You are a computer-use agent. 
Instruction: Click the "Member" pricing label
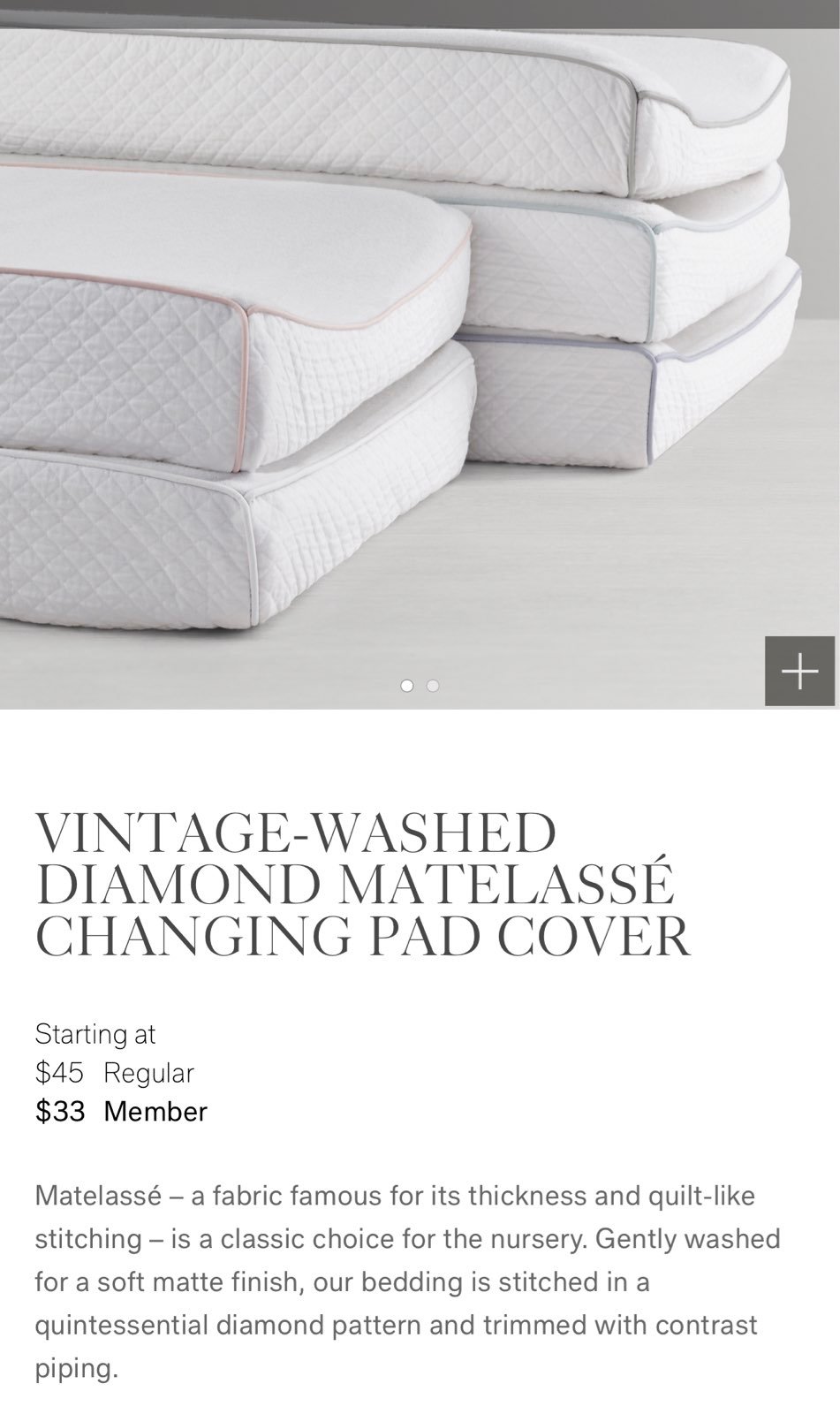[155, 1111]
